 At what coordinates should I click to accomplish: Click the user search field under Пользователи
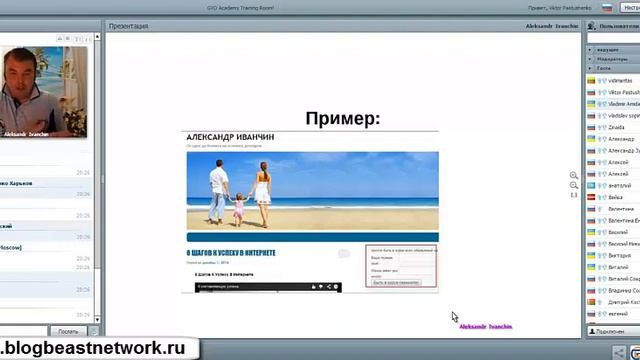click(x=613, y=38)
